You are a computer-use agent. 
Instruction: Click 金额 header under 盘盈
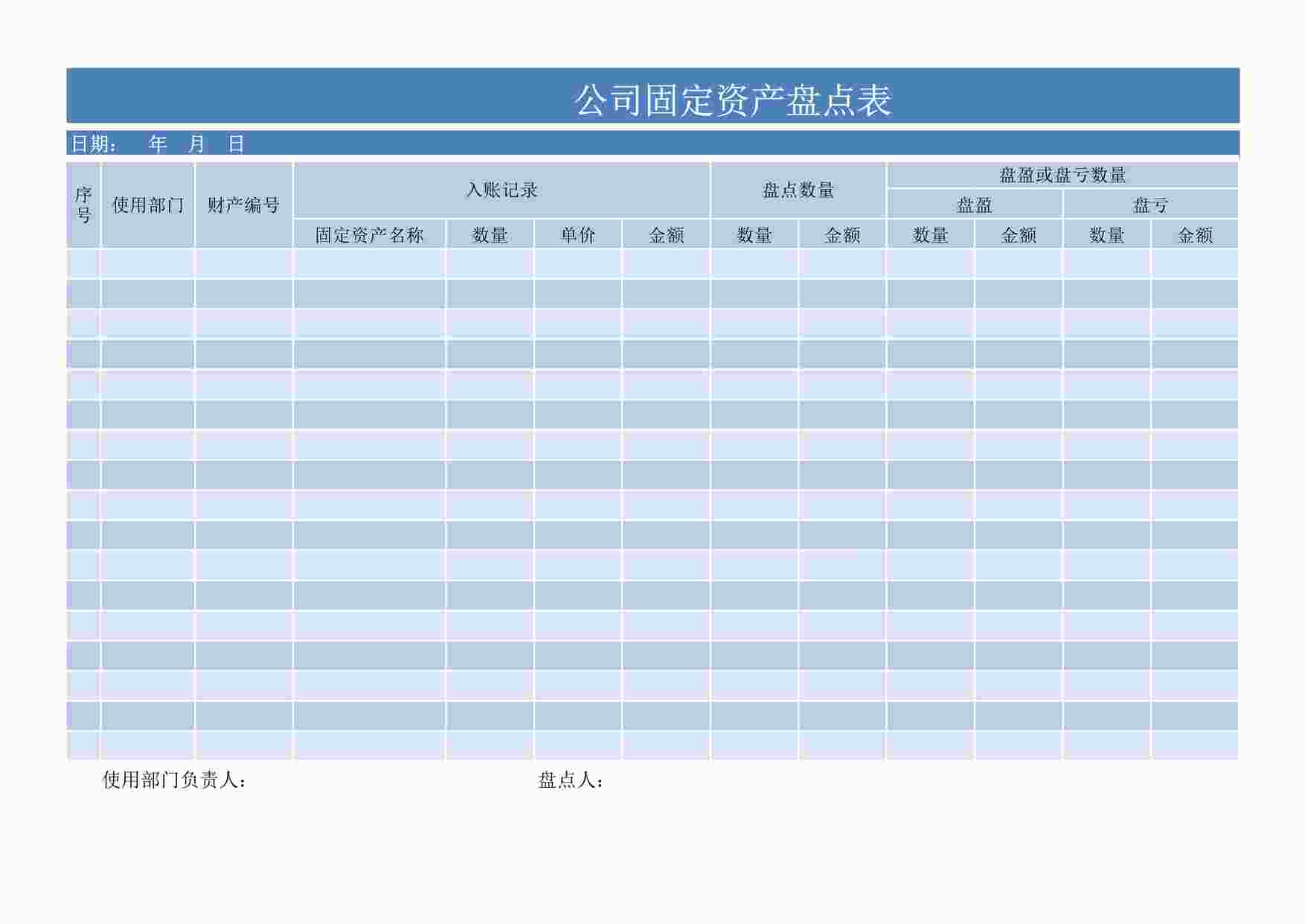[1019, 234]
